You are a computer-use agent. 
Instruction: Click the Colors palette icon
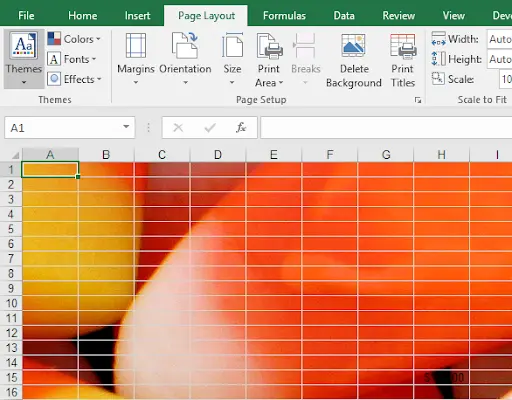click(54, 39)
